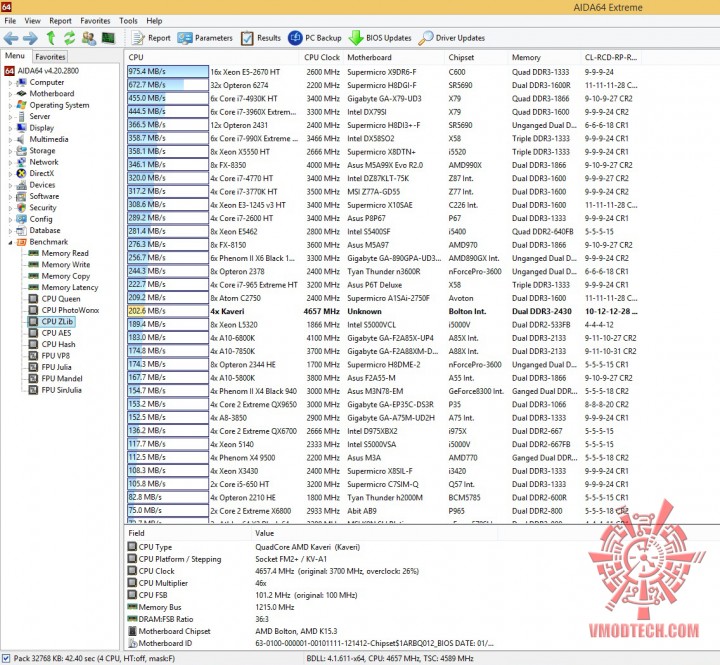The width and height of the screenshot is (720, 665).
Task: Click the Back navigation arrow
Action: click(11, 38)
